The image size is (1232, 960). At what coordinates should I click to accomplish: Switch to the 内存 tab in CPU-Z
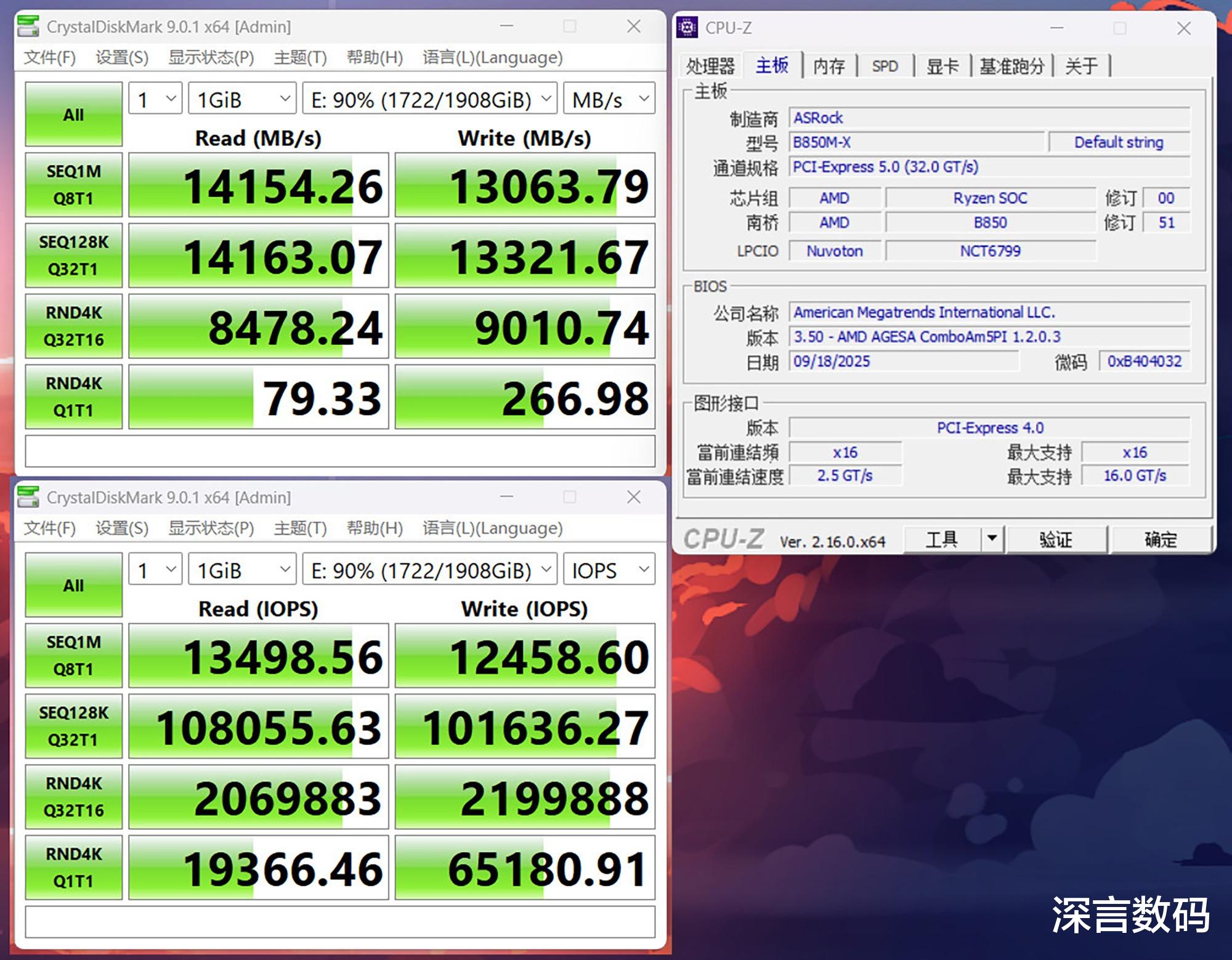[829, 66]
